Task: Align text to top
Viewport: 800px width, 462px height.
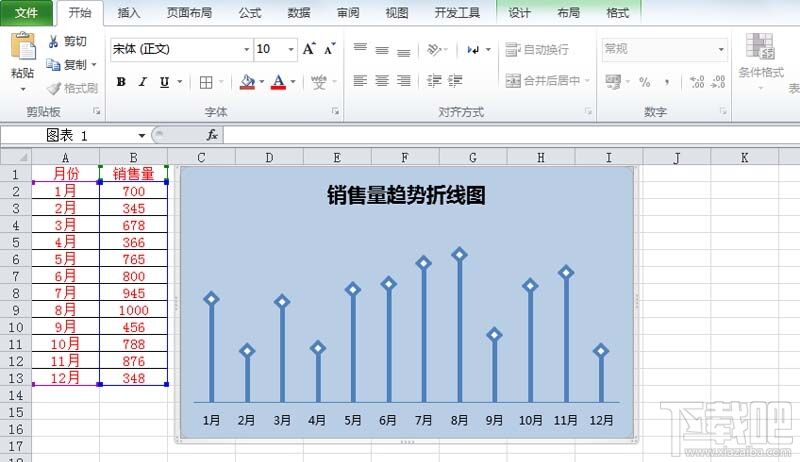Action: point(360,49)
